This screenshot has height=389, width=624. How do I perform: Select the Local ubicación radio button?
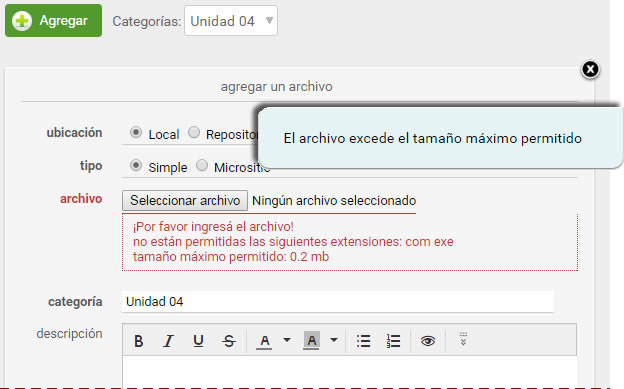click(x=136, y=132)
